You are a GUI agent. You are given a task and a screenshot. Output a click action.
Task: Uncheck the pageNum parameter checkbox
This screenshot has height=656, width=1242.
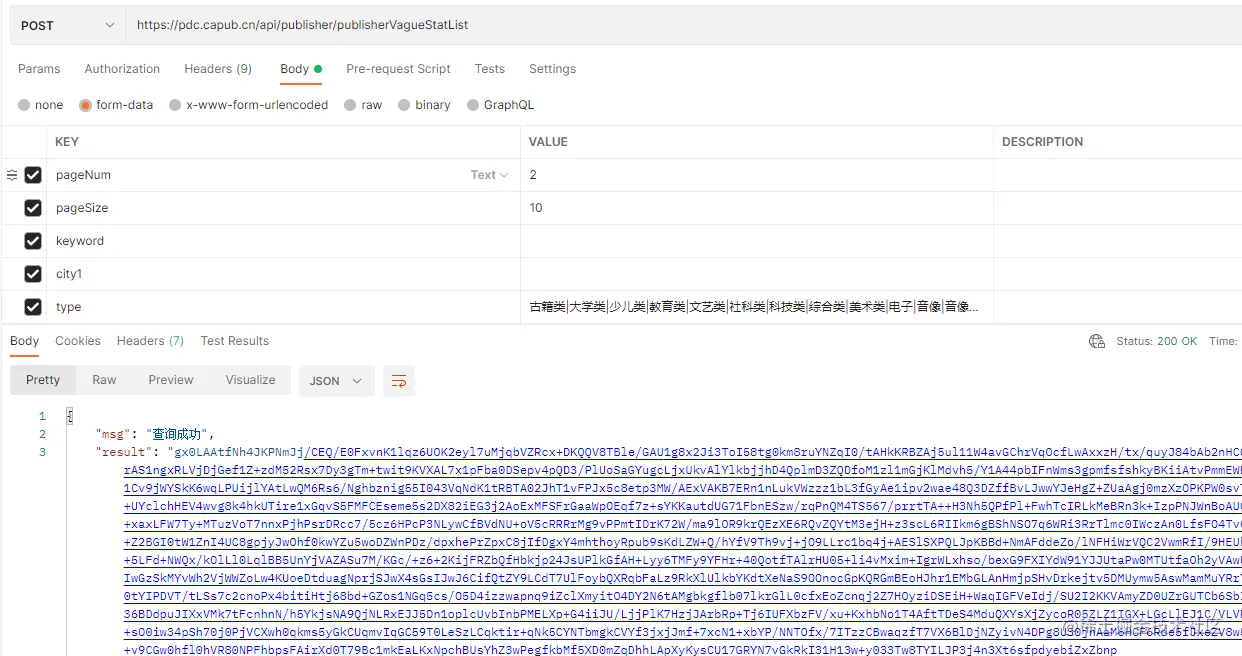(33, 174)
